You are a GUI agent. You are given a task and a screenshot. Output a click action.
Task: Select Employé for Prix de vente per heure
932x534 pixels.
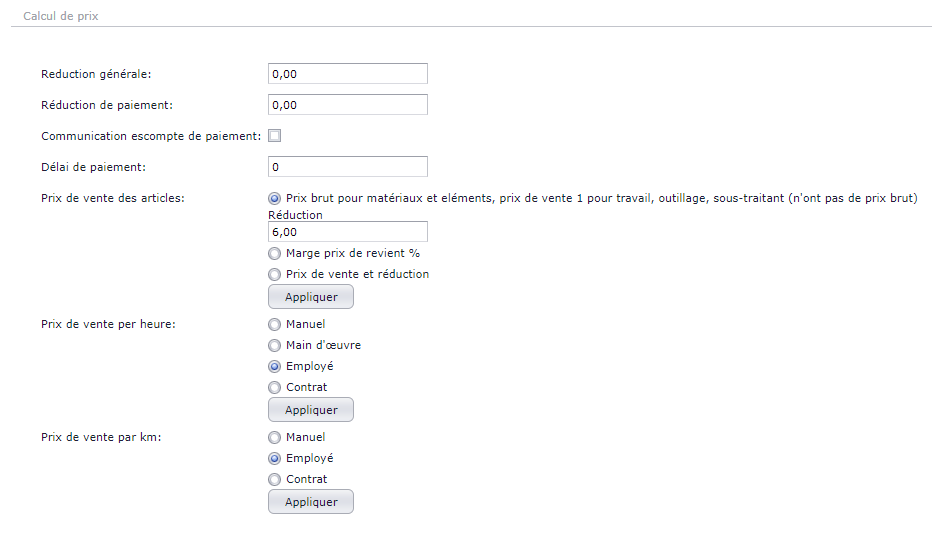pos(274,366)
